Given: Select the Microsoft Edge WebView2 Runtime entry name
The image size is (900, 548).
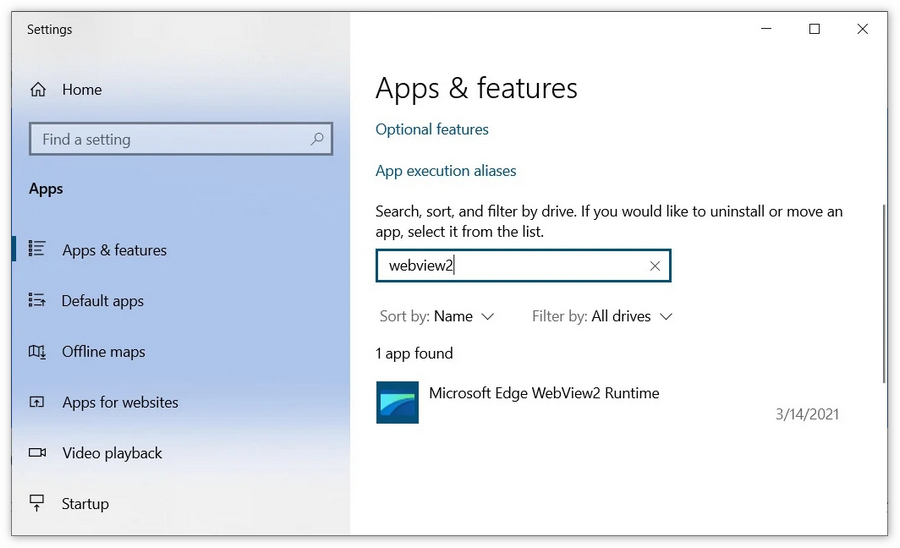Looking at the screenshot, I should tap(544, 393).
